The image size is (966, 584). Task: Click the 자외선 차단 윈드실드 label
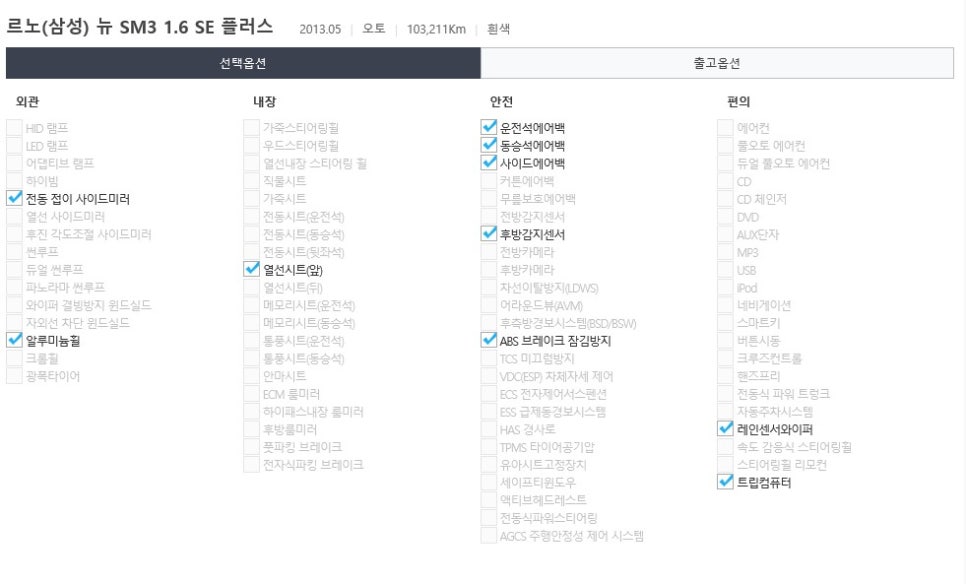tap(78, 323)
